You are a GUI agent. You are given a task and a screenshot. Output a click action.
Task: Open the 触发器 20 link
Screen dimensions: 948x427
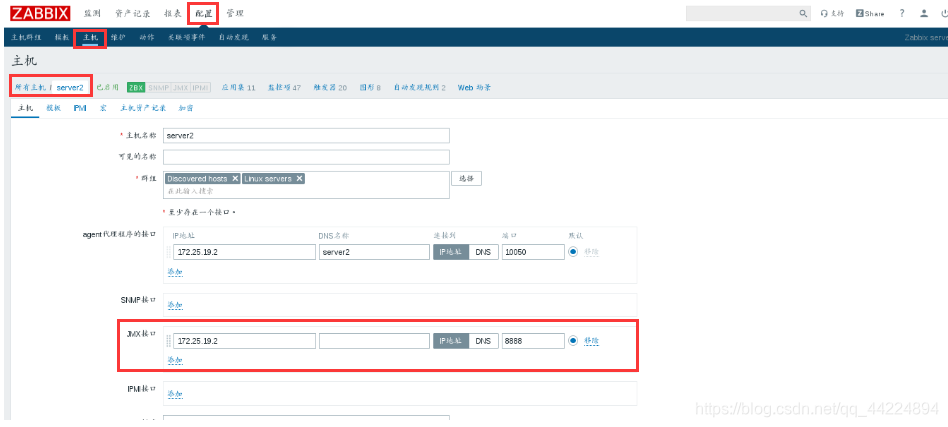point(330,87)
